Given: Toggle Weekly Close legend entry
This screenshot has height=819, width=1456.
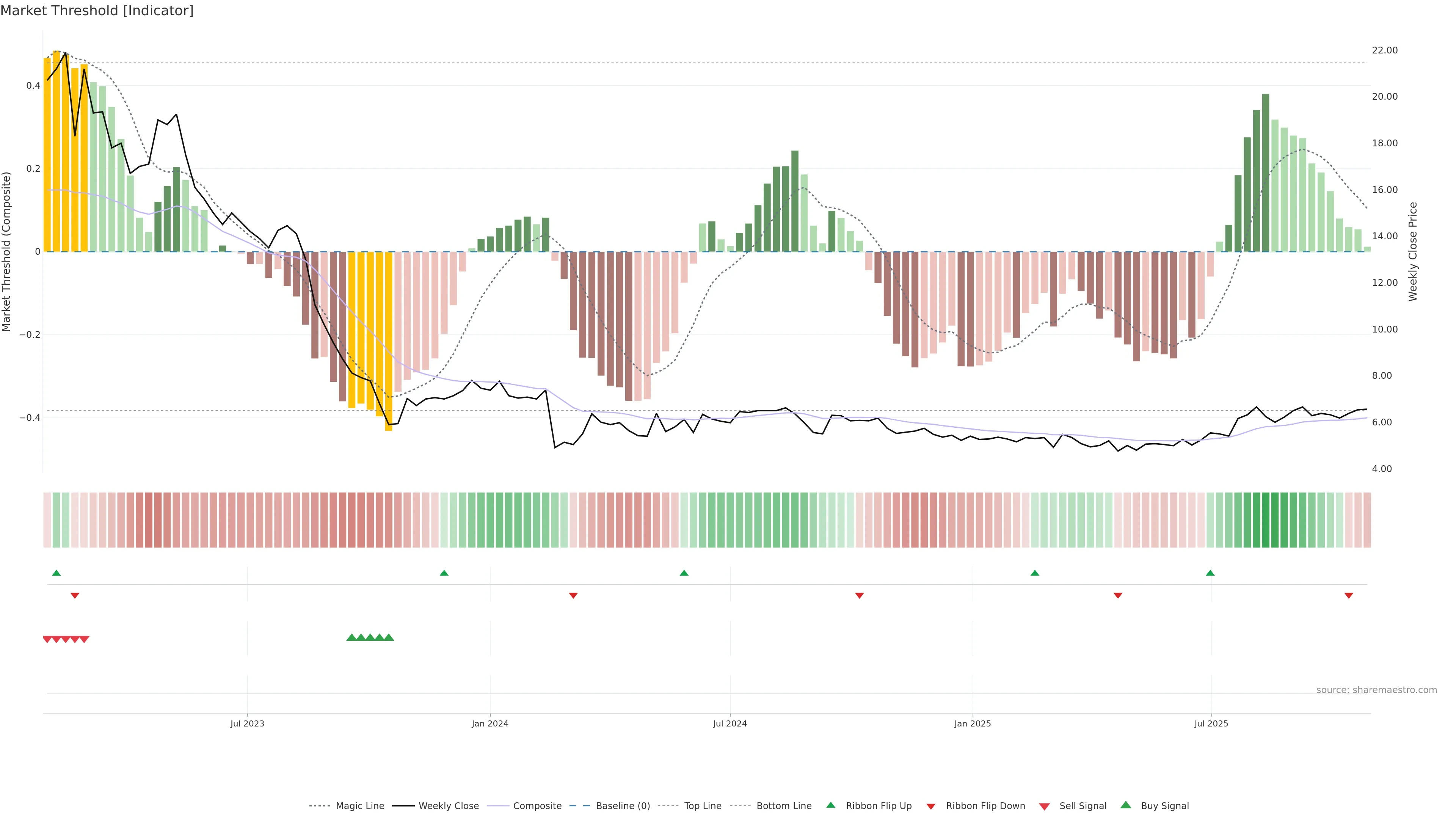Looking at the screenshot, I should tap(448, 806).
